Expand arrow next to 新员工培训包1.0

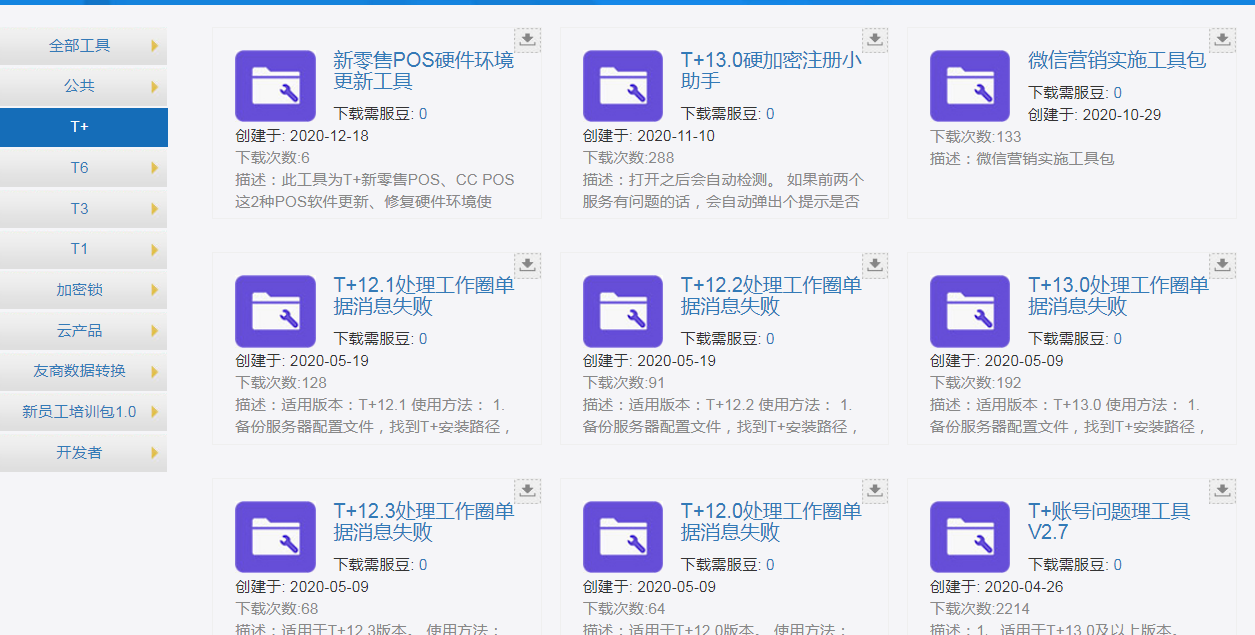[155, 412]
